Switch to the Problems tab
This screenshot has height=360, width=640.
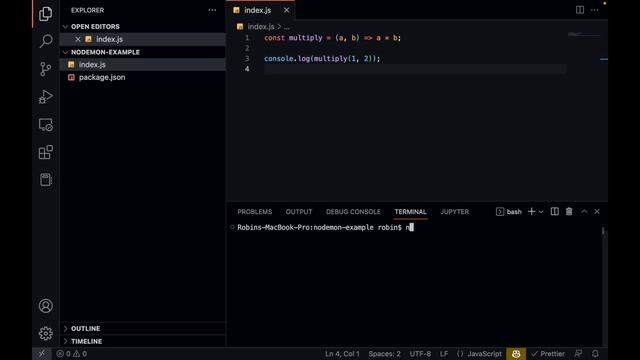point(255,212)
